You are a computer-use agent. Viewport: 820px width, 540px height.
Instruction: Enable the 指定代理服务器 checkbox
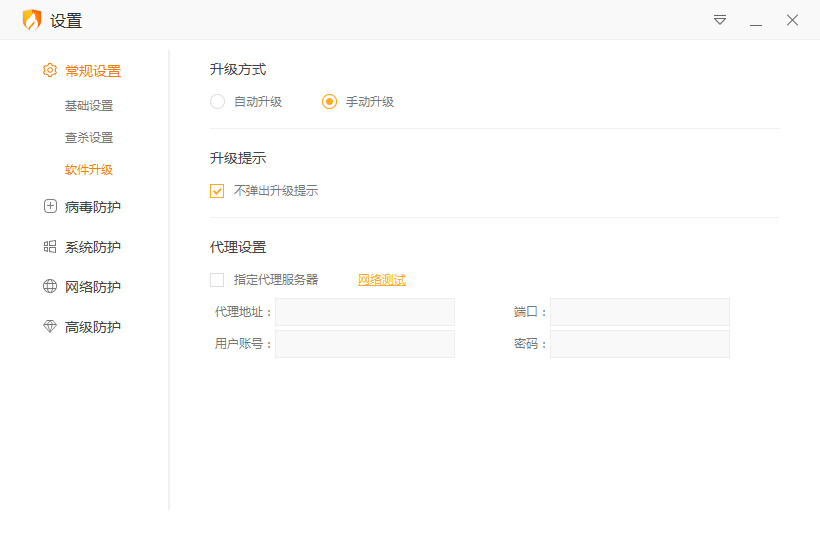coord(217,280)
